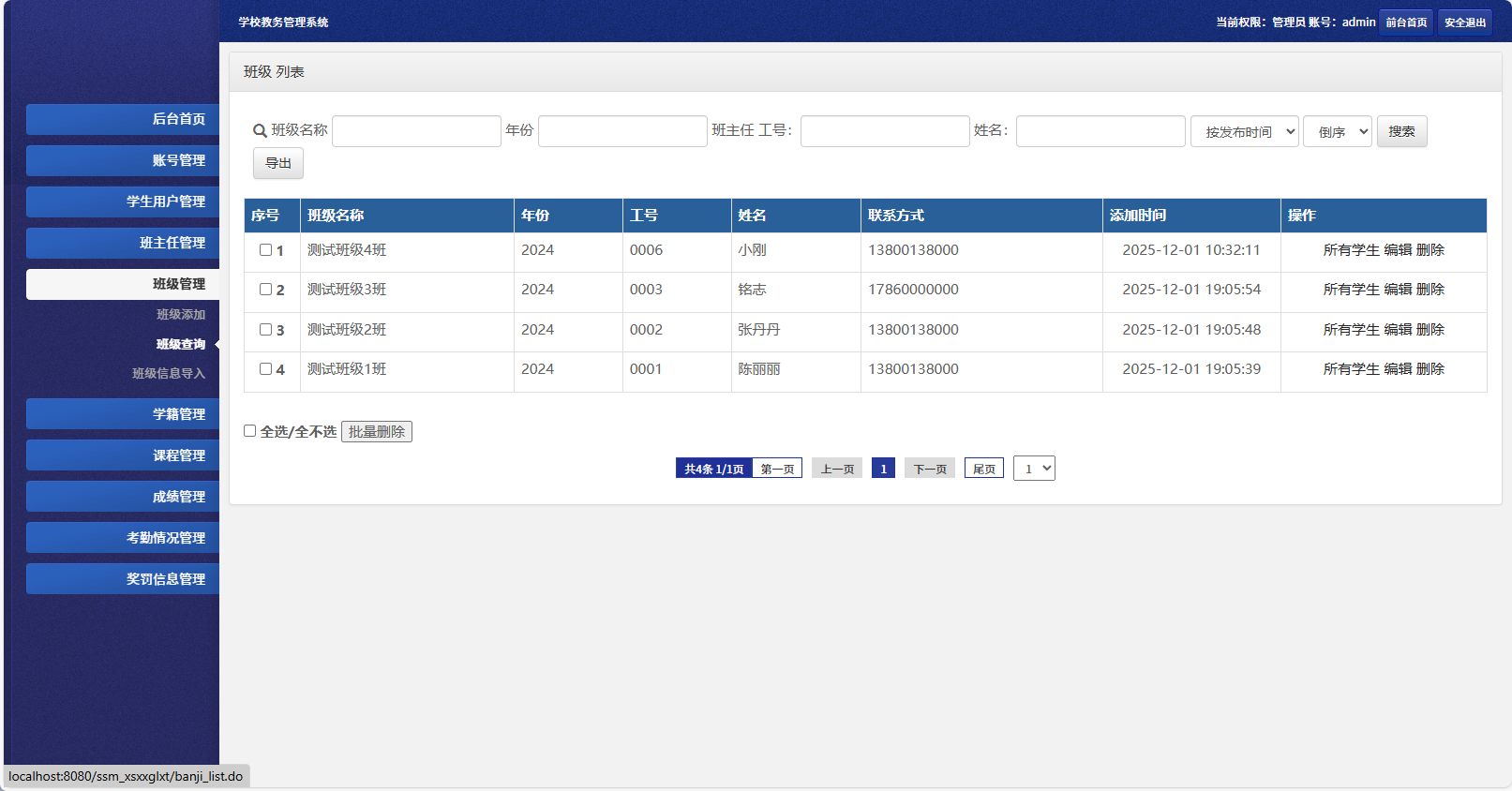This screenshot has width=1512, height=791.
Task: Click the 共4条 1/1页 pagination summary
Action: [714, 469]
